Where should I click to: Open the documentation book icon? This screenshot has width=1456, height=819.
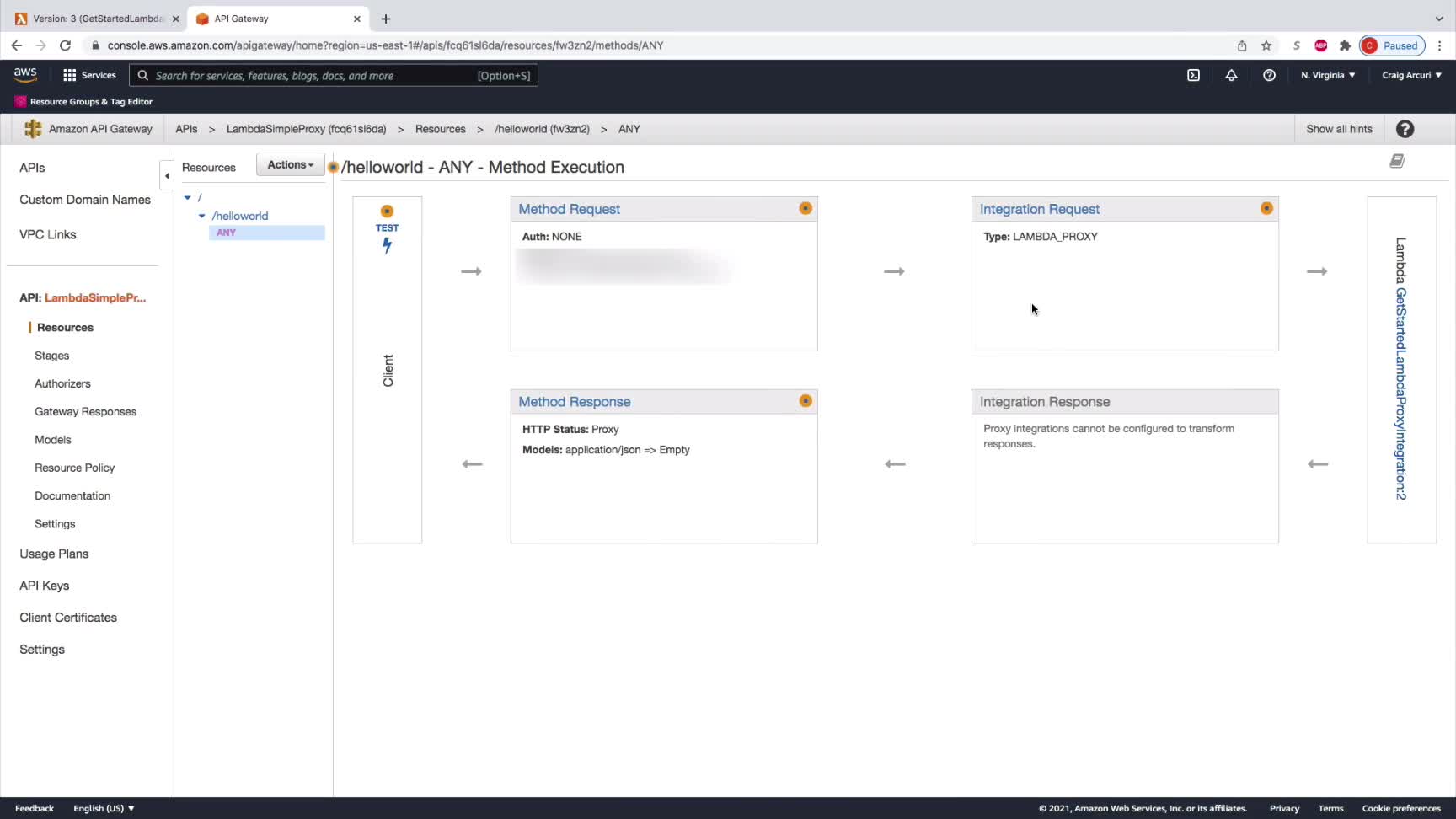[x=1397, y=161]
